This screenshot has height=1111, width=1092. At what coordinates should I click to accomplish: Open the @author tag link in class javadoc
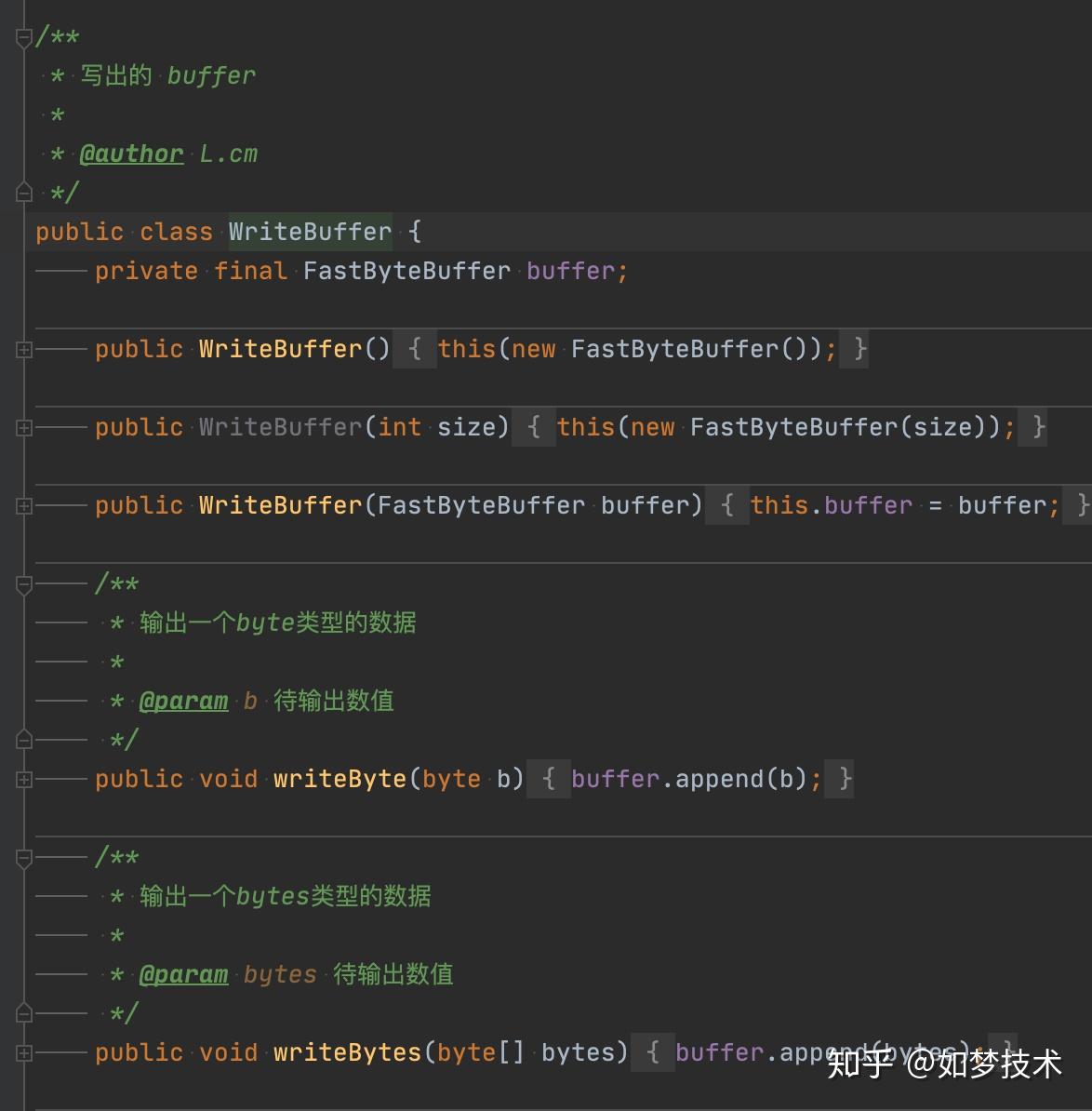[132, 154]
